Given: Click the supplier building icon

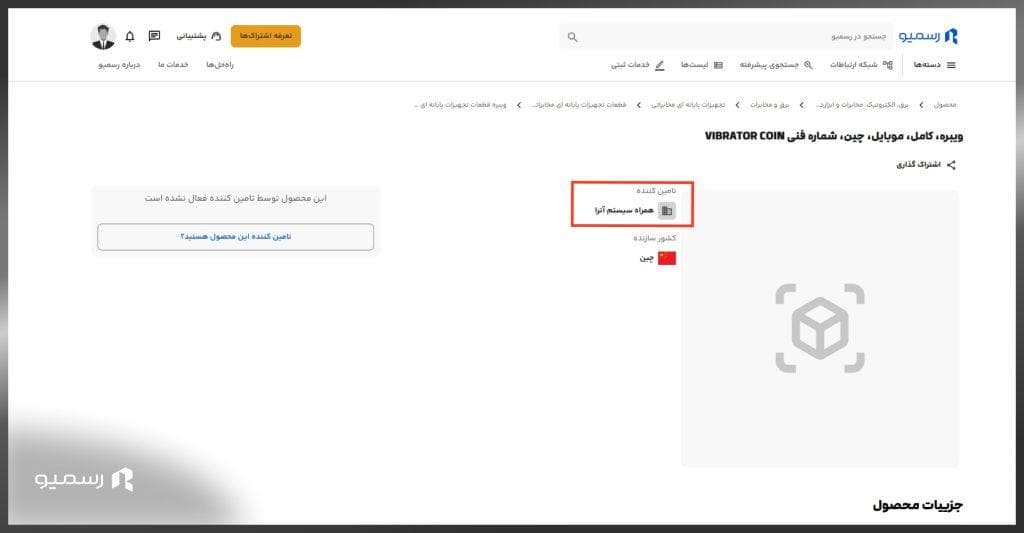Looking at the screenshot, I should coord(667,210).
